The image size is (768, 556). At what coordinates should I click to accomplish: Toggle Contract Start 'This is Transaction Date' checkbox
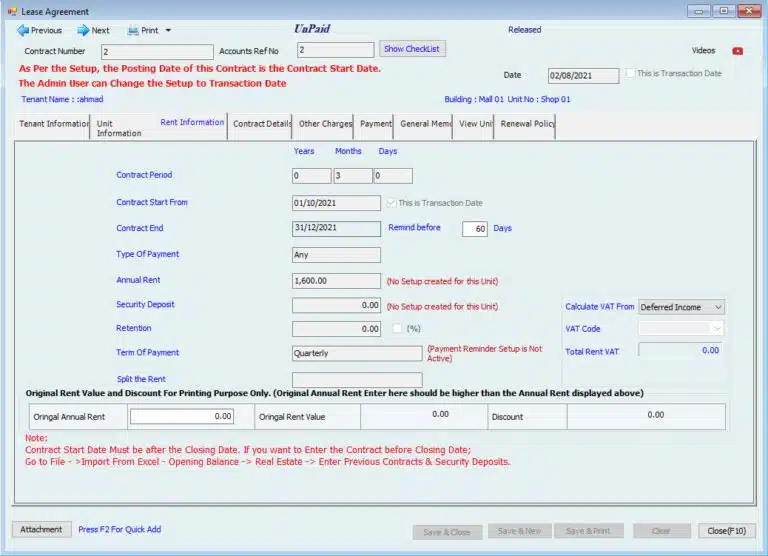click(391, 203)
